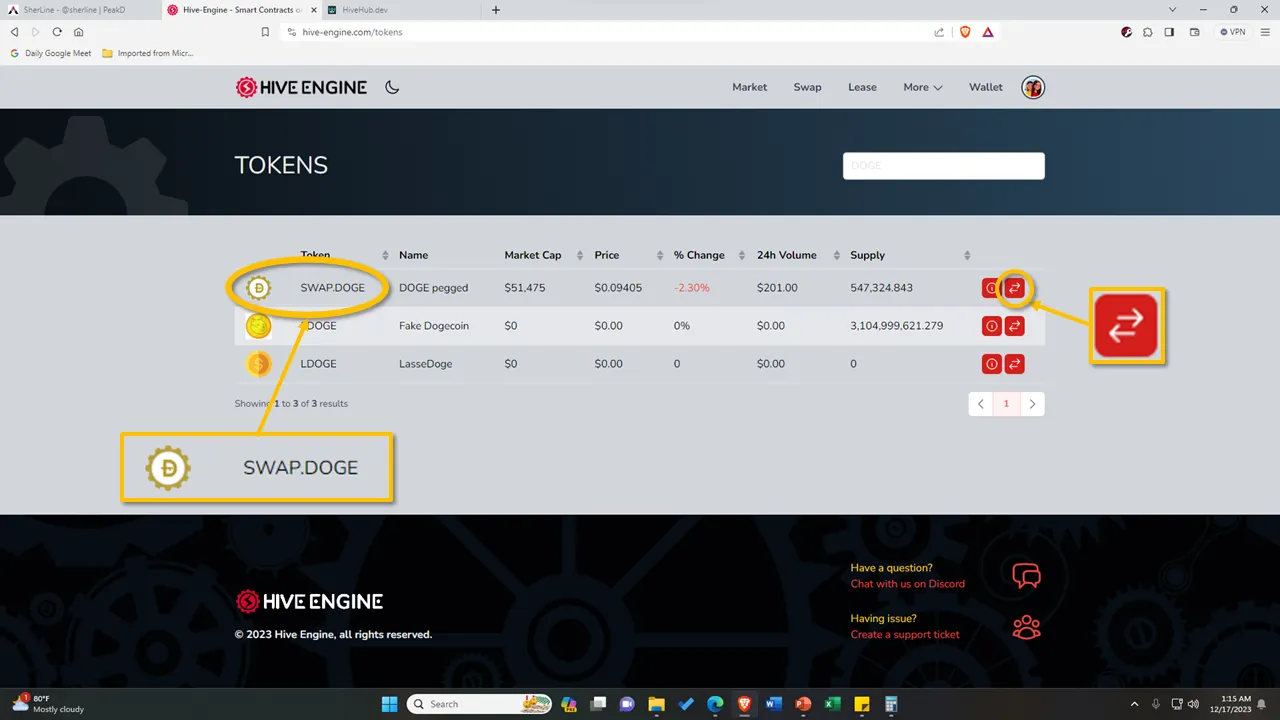Open File Explorer from taskbar
Screen dimensions: 1280x720
click(656, 704)
